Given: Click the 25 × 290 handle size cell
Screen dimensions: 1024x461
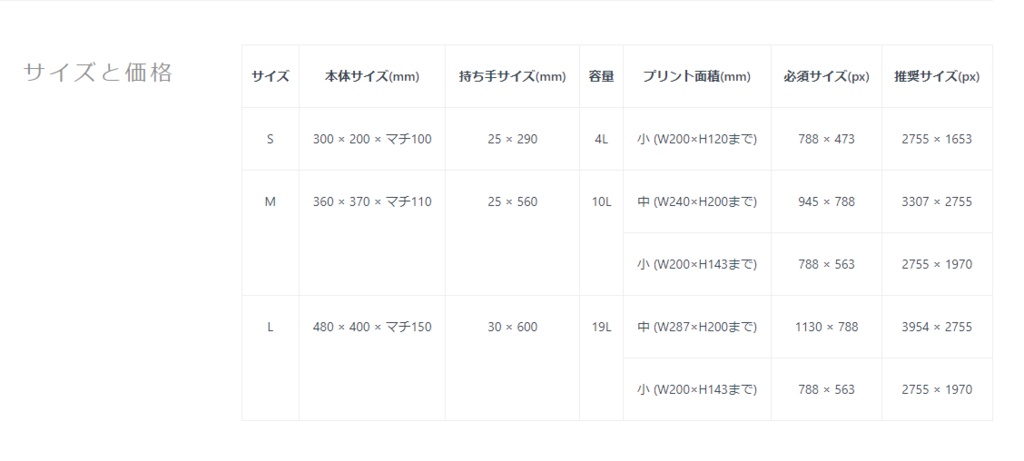Looking at the screenshot, I should (512, 139).
